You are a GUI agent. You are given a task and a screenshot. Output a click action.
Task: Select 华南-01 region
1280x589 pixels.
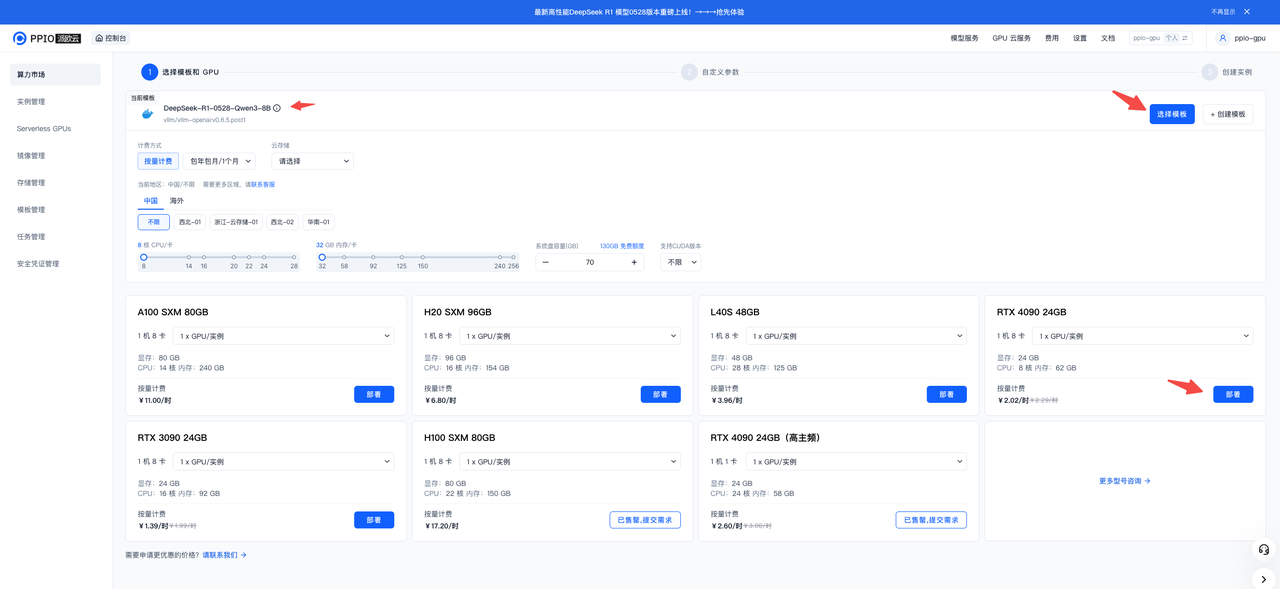tap(319, 222)
